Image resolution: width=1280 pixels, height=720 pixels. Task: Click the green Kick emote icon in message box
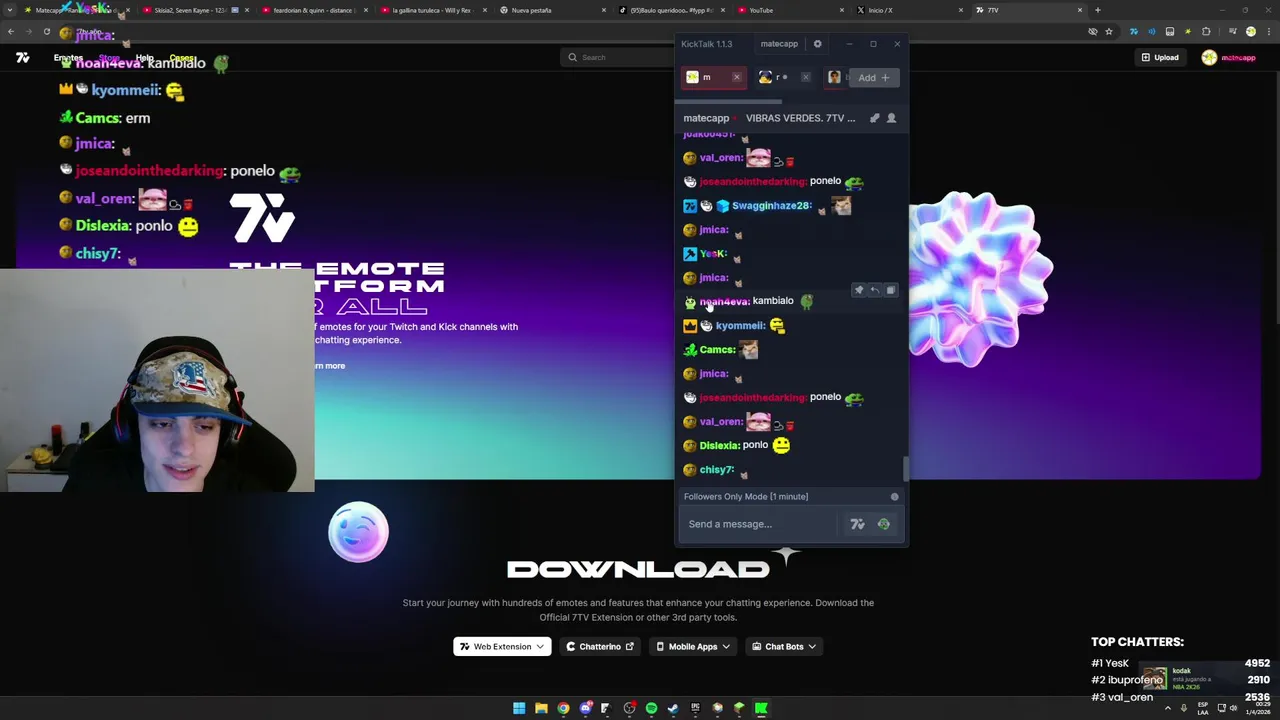883,524
